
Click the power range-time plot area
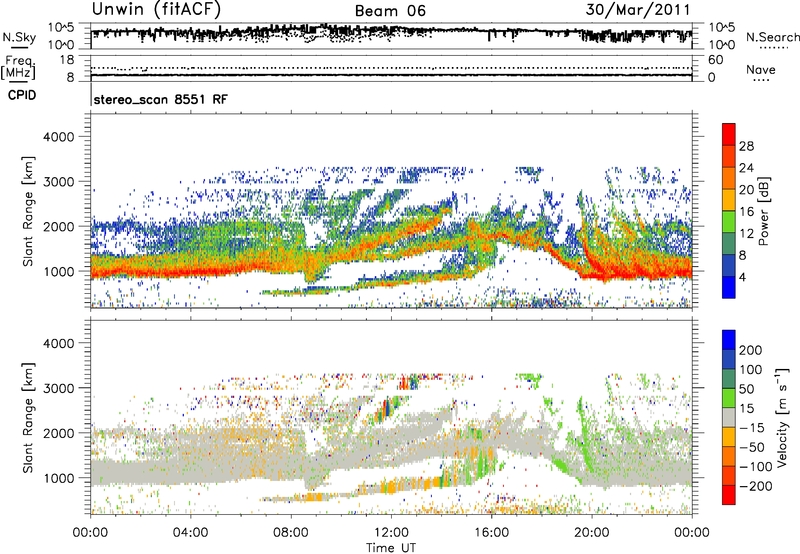391,211
